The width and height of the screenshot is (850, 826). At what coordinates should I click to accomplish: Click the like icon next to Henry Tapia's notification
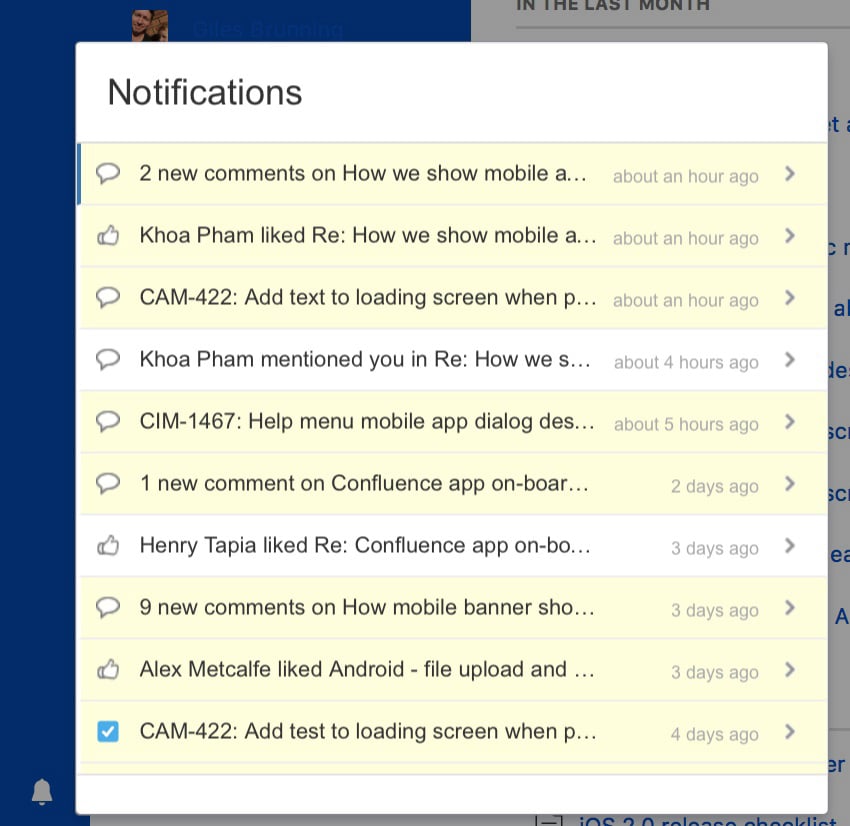tap(108, 544)
